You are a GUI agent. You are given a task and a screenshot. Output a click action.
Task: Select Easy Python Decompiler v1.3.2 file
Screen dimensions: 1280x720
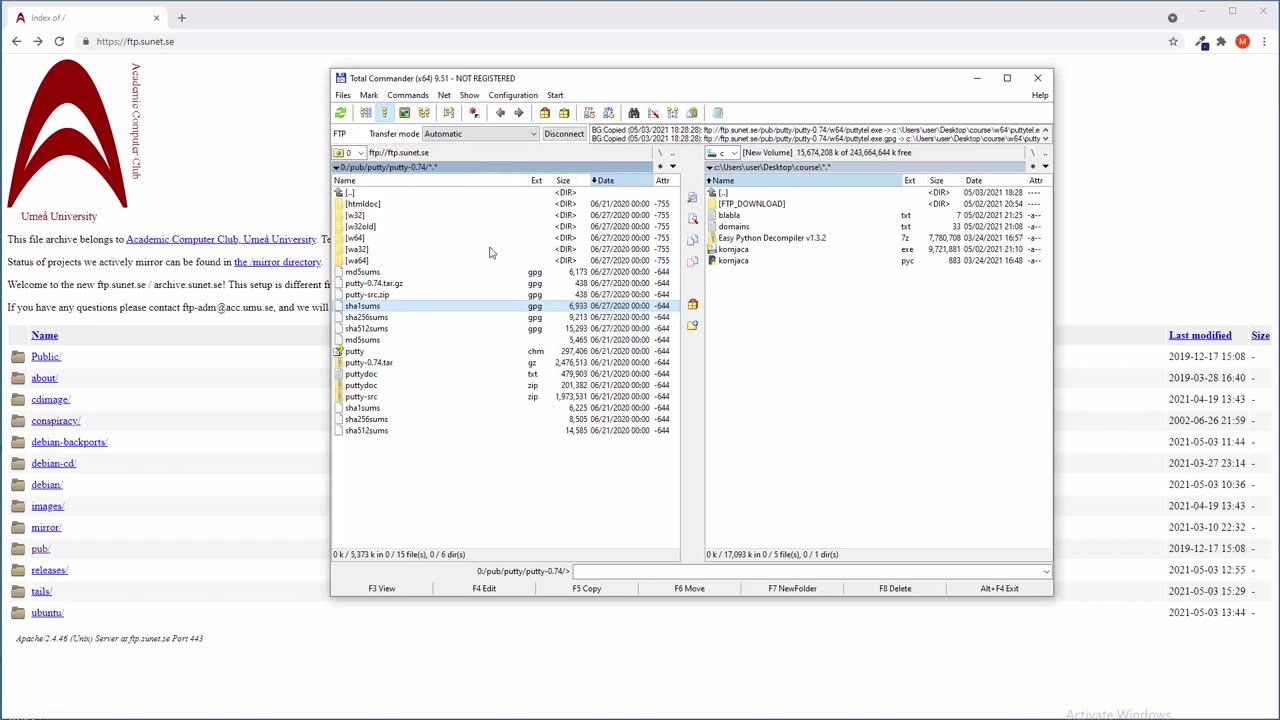[772, 238]
